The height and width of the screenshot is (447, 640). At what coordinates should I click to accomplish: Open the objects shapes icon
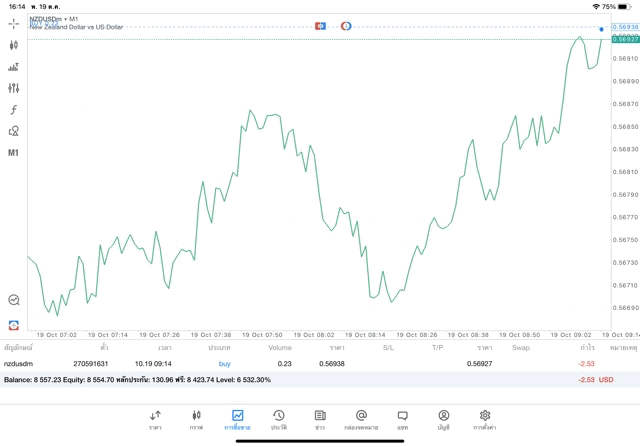(13, 131)
